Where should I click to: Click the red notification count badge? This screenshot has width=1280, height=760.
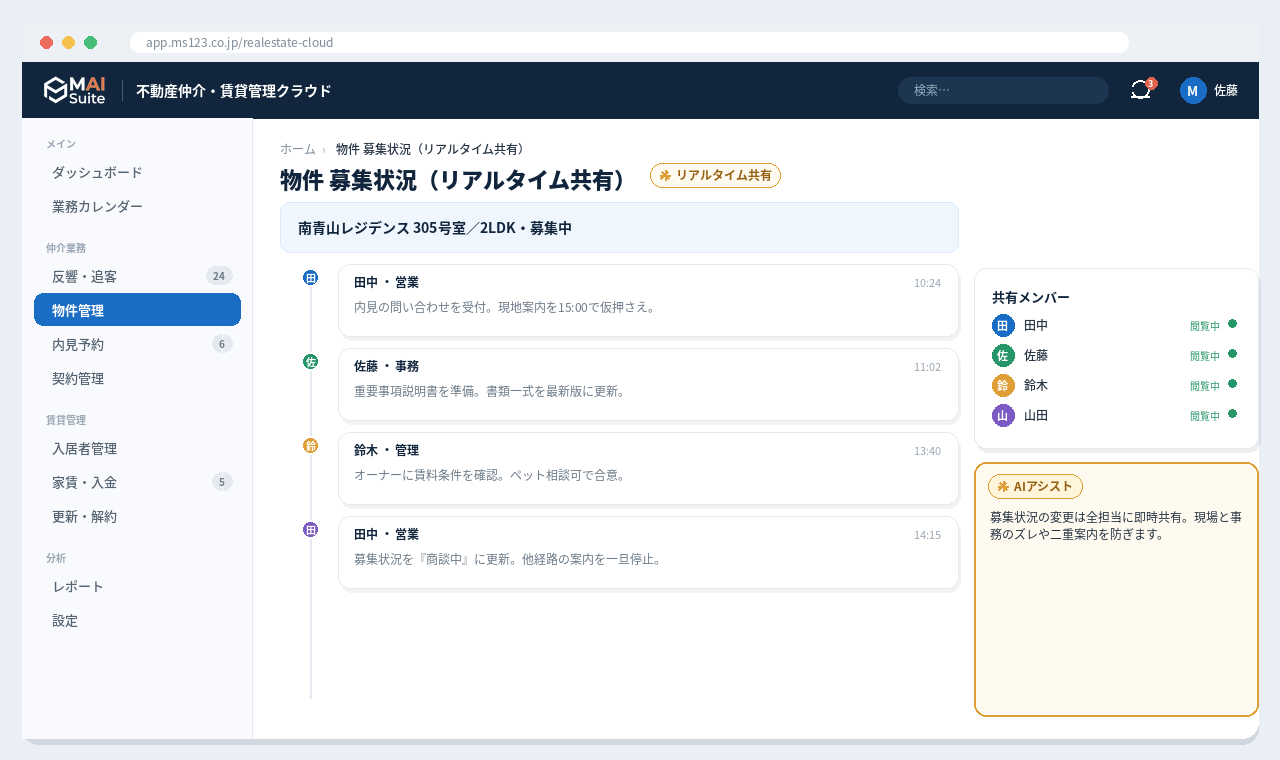[1151, 83]
